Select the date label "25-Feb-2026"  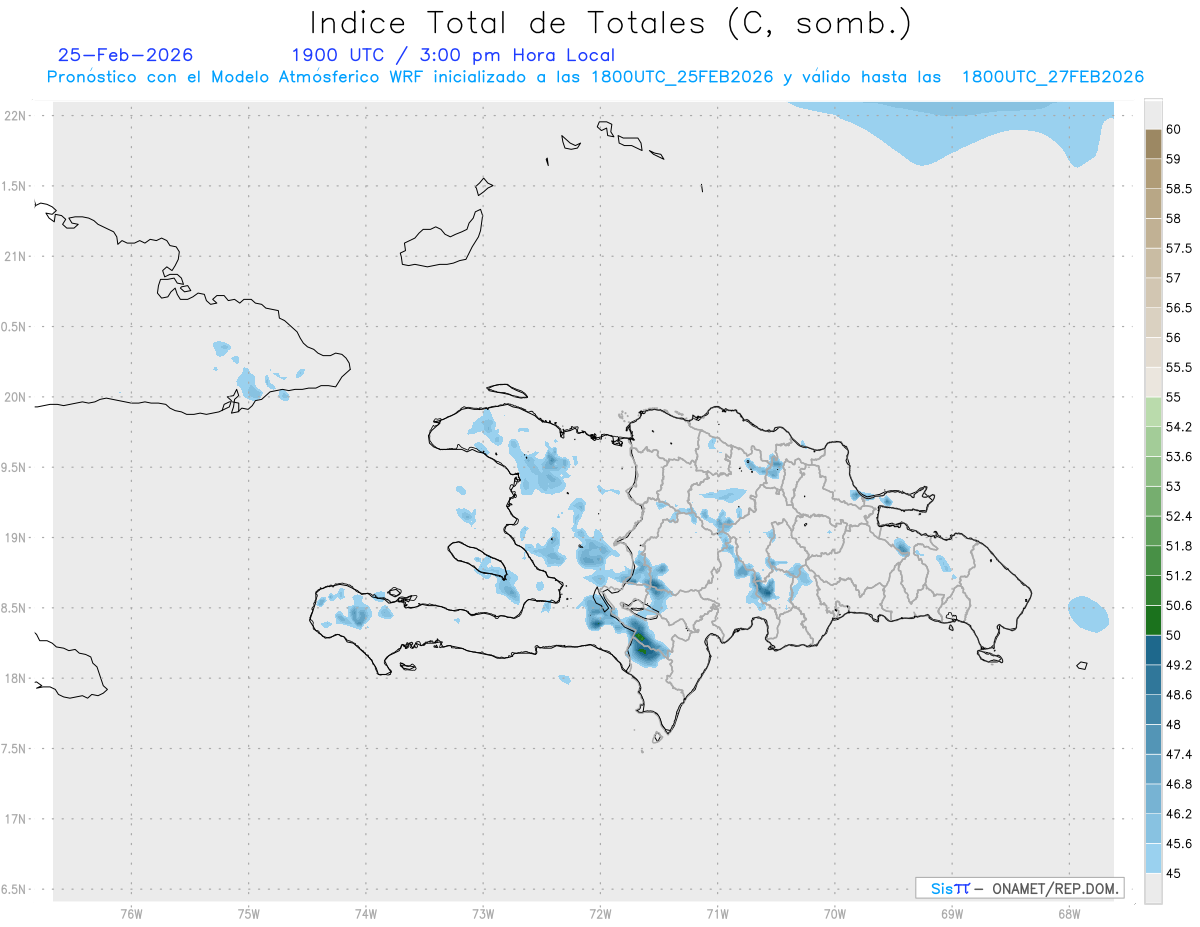coord(125,56)
